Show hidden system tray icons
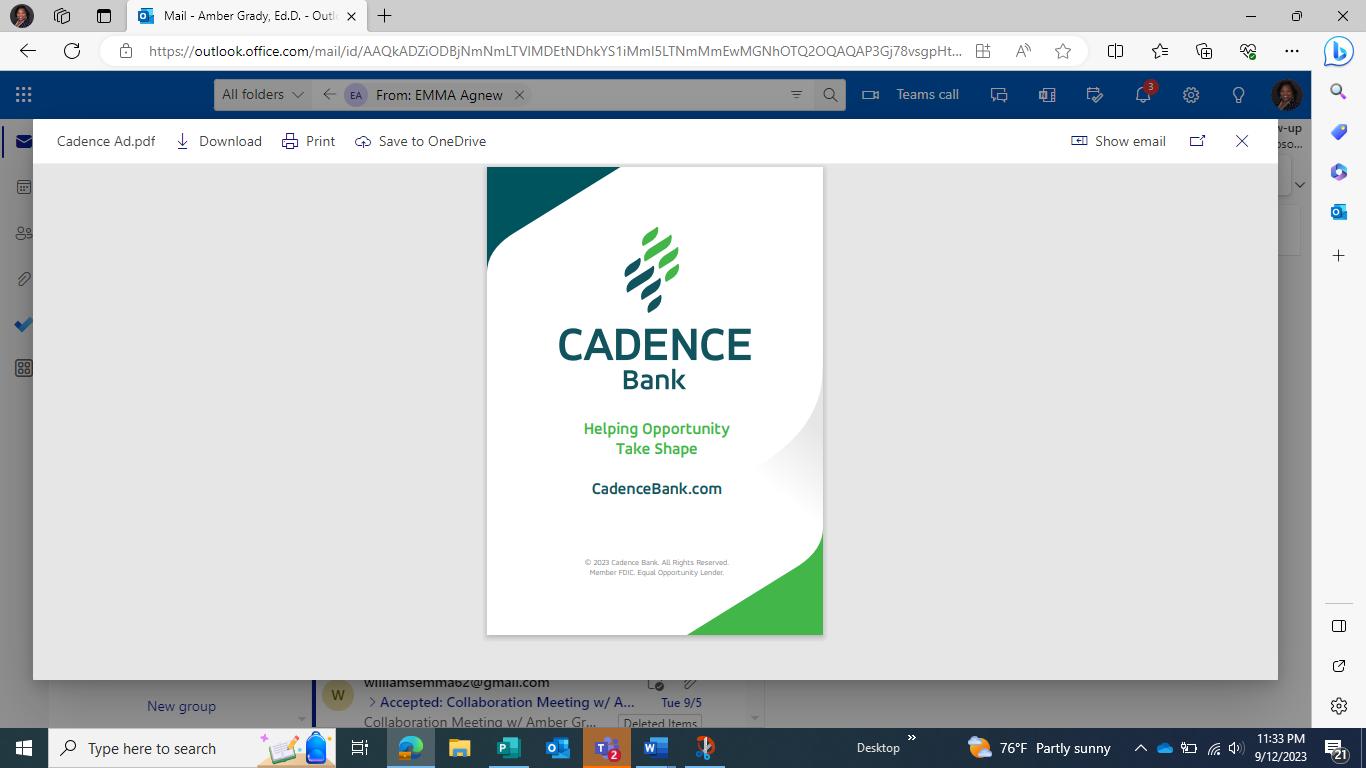This screenshot has height=768, width=1366. [x=1140, y=748]
